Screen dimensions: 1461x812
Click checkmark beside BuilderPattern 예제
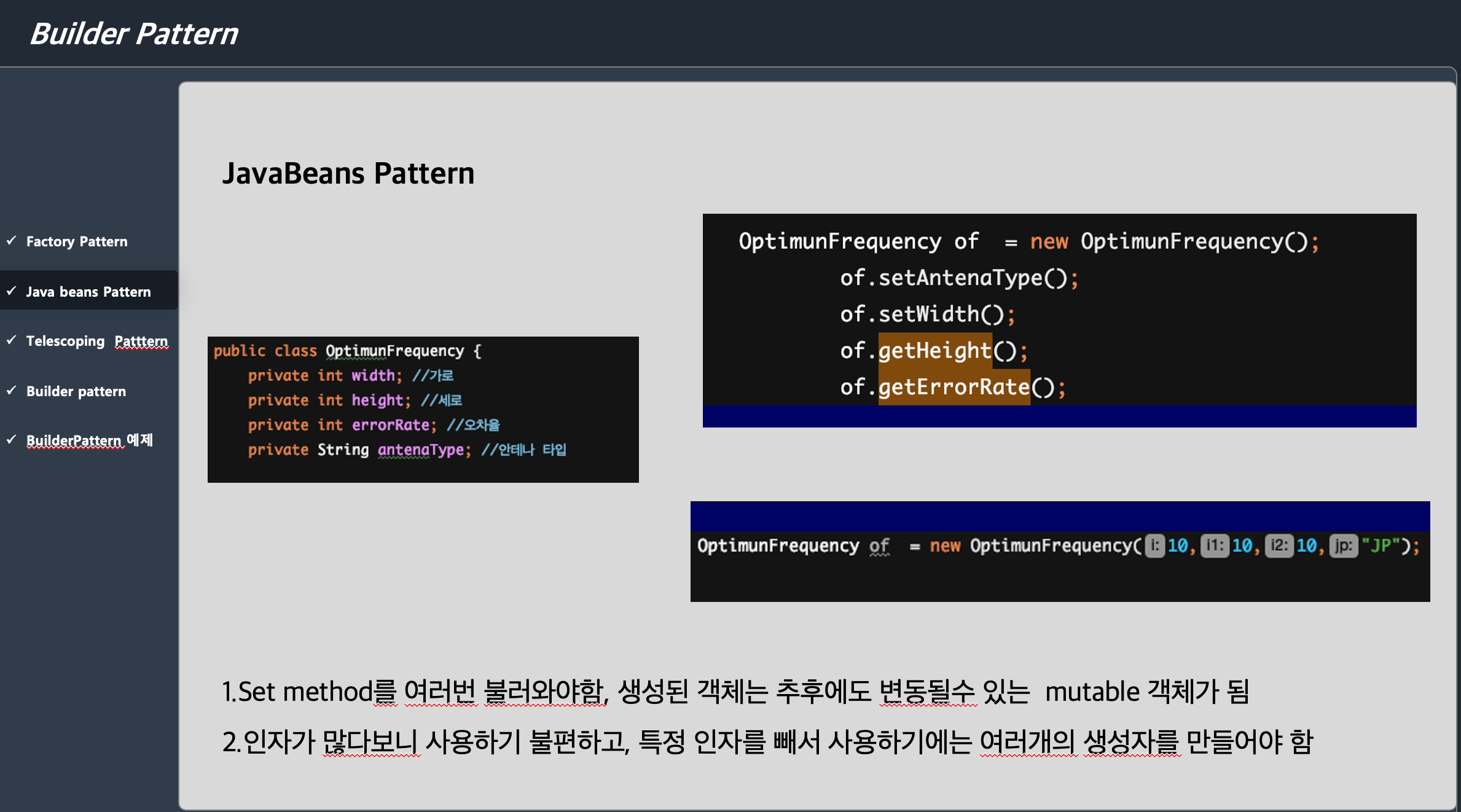pyautogui.click(x=11, y=440)
